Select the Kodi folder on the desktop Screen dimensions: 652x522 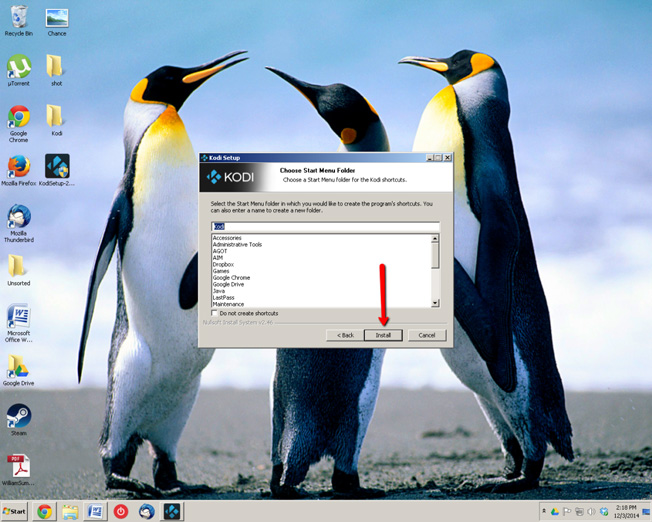[57, 121]
